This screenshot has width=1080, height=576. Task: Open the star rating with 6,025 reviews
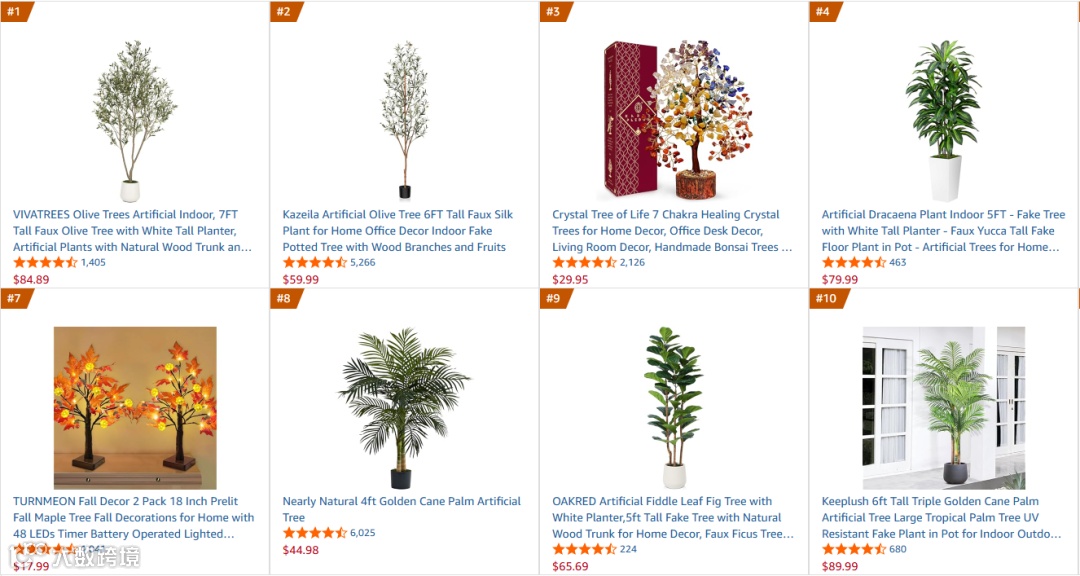(x=315, y=533)
